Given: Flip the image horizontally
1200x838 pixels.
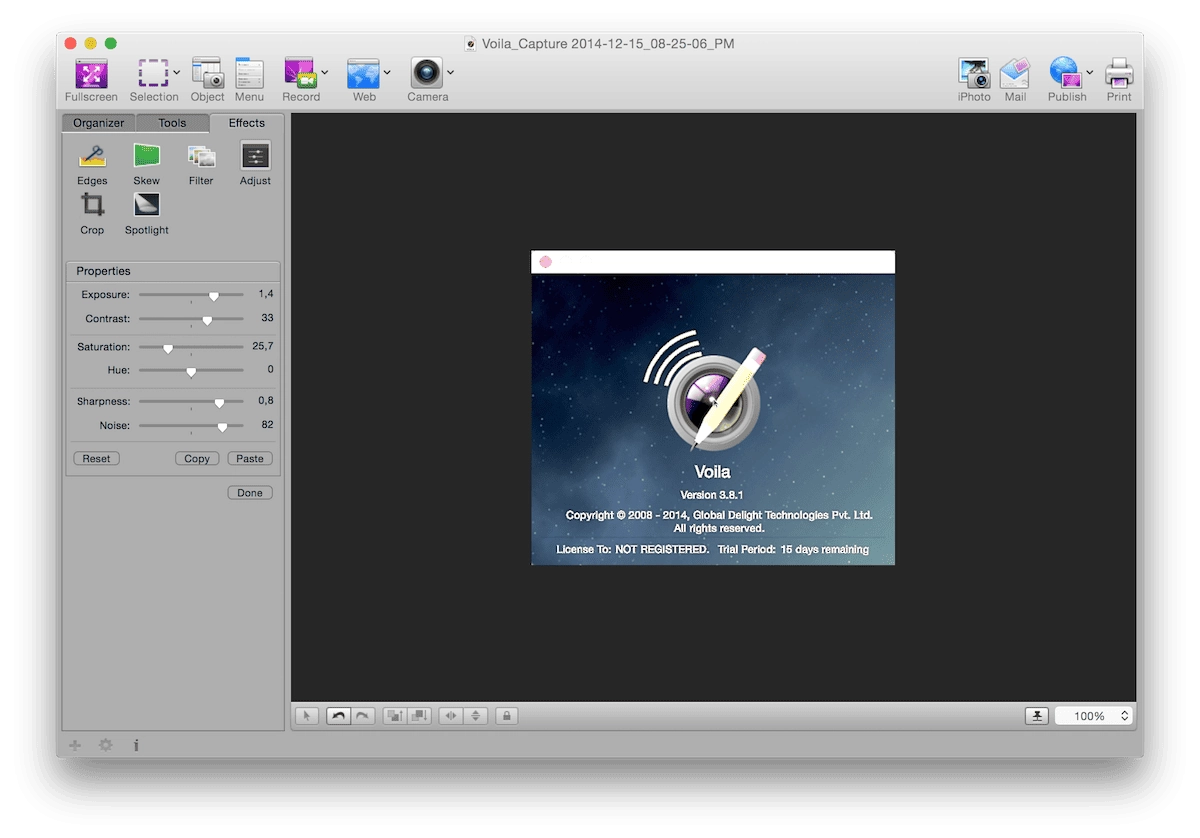Looking at the screenshot, I should tap(451, 715).
